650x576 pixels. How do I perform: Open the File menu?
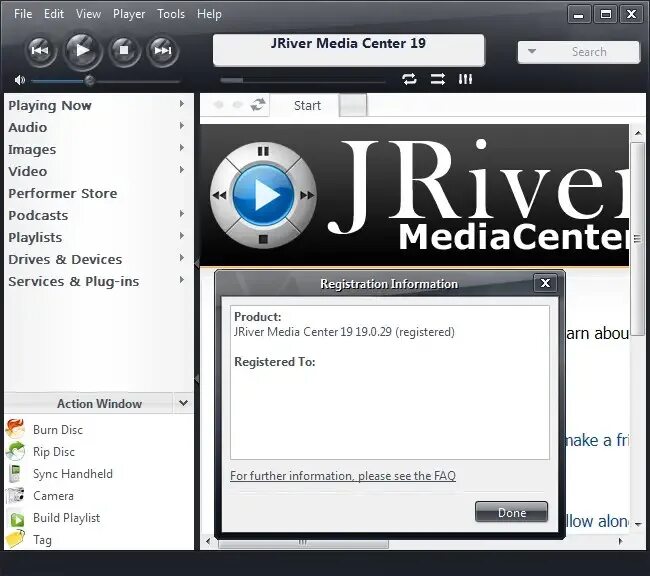coord(23,14)
